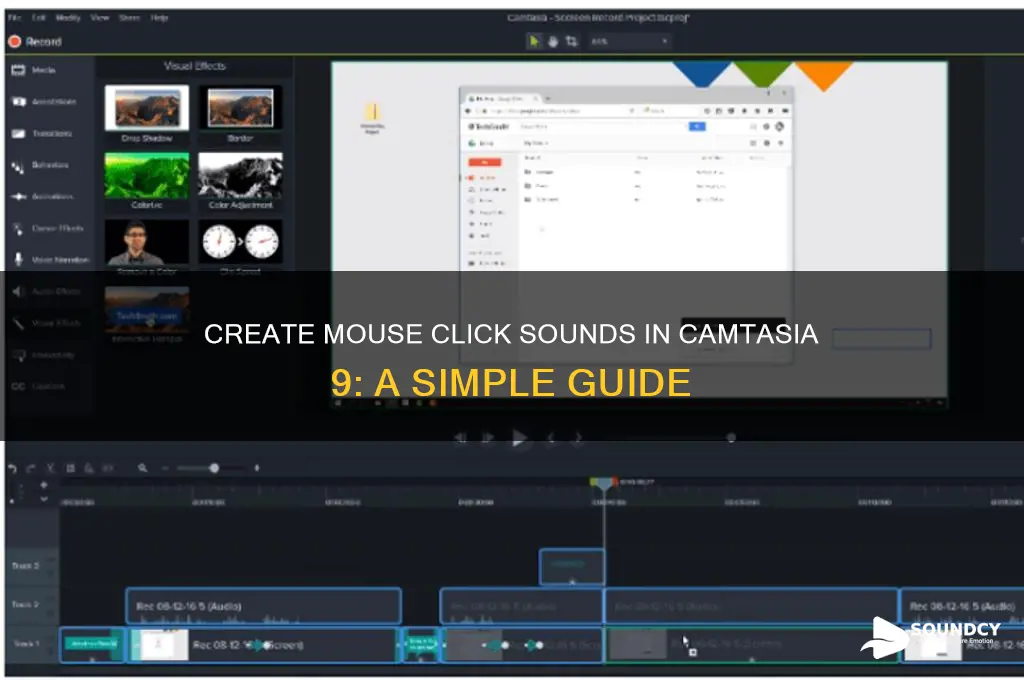Select the Colorize effect thumbnail

point(147,176)
